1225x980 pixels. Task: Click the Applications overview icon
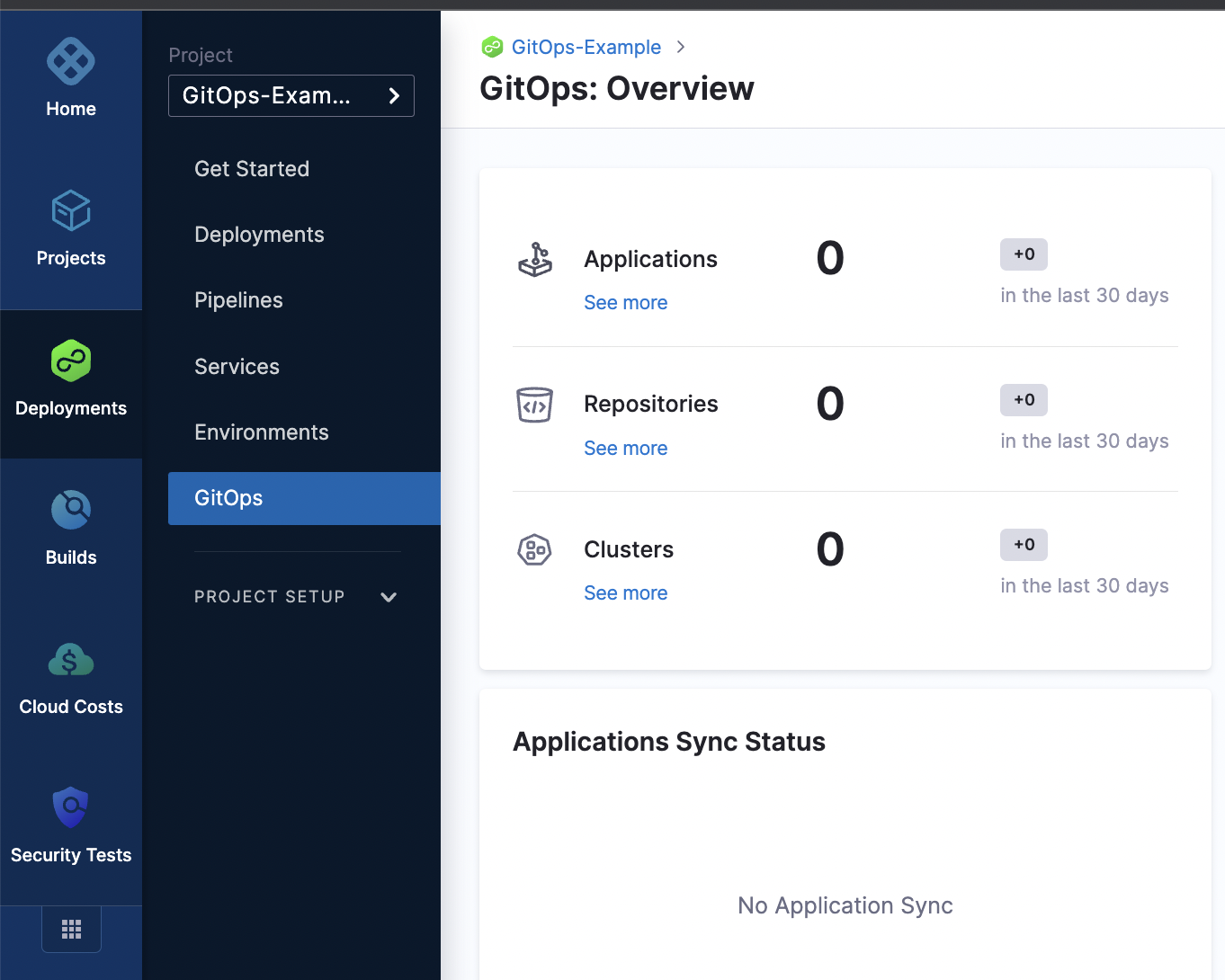pyautogui.click(x=535, y=260)
